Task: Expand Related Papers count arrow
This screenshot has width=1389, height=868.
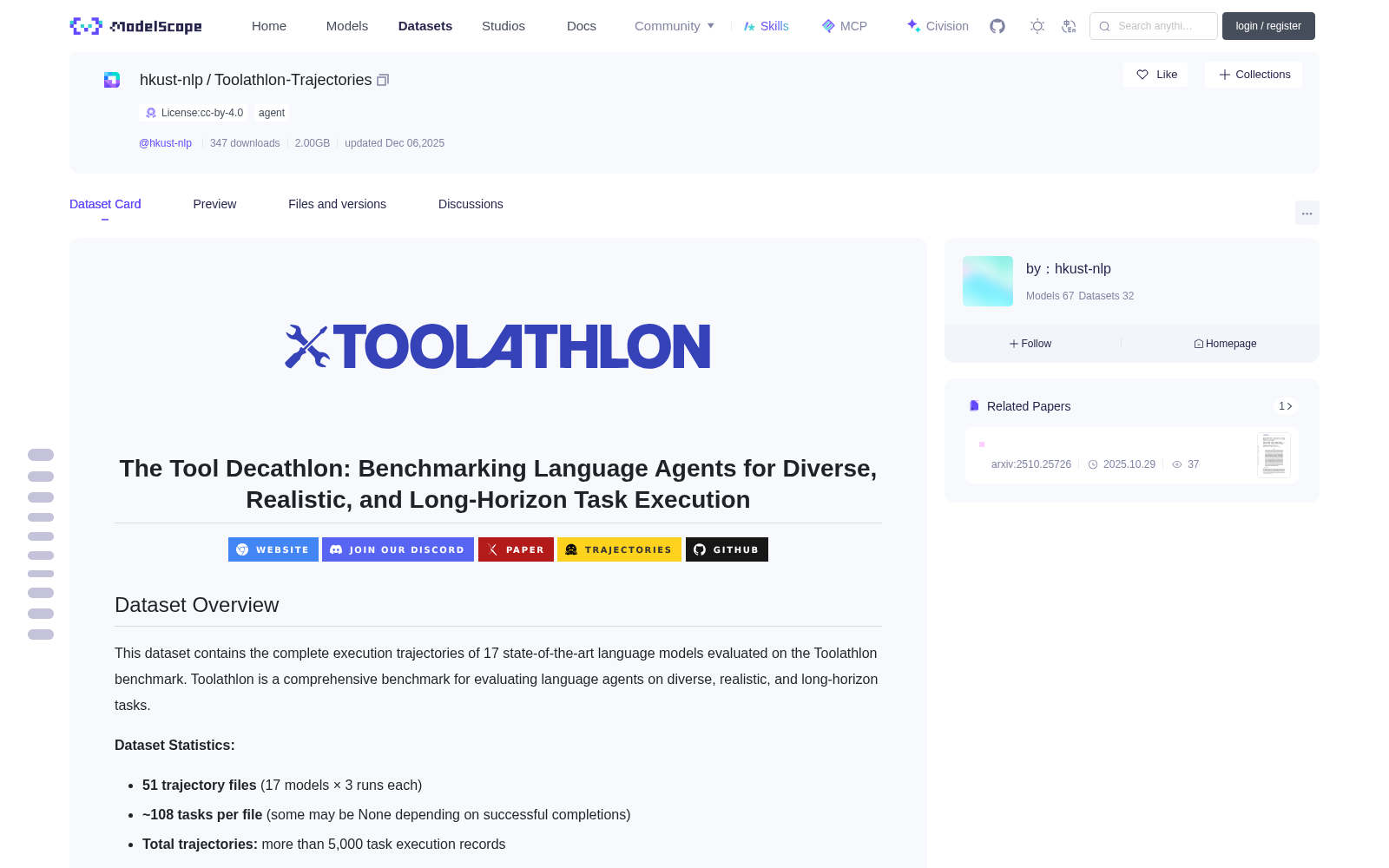Action: point(1286,406)
